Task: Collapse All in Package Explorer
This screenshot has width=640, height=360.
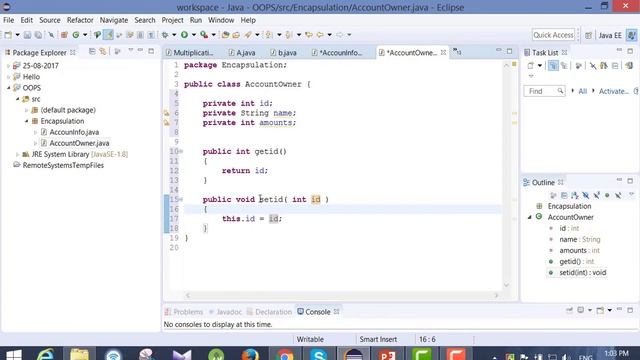Action: 92,51
